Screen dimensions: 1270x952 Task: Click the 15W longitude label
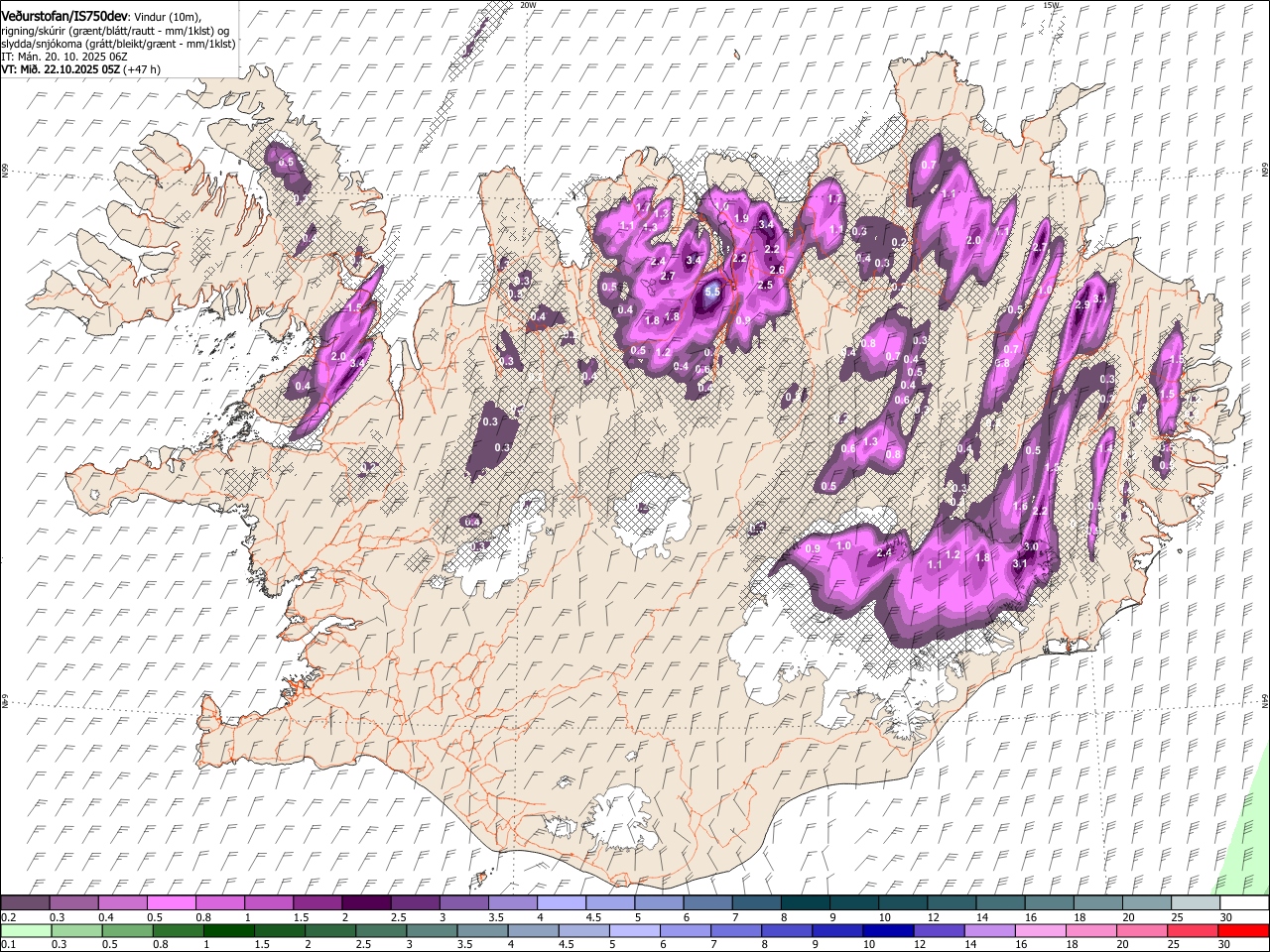[x=1051, y=5]
